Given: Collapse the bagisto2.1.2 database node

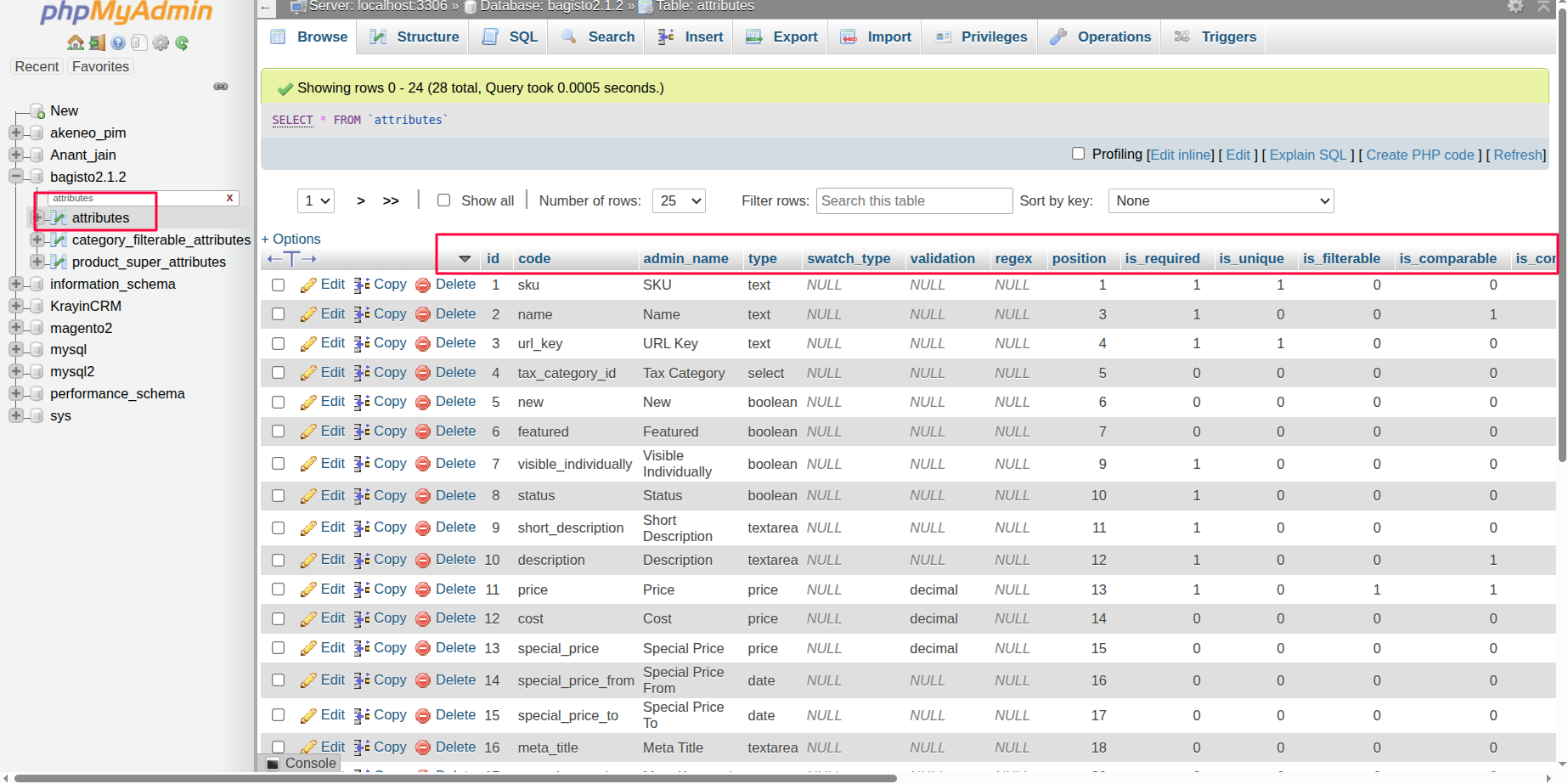Looking at the screenshot, I should [x=15, y=177].
